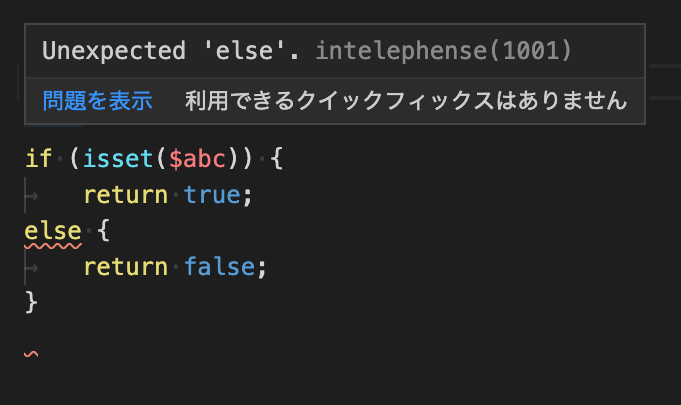This screenshot has height=405, width=681.
Task: Click the final closing brace
Action: (31, 303)
